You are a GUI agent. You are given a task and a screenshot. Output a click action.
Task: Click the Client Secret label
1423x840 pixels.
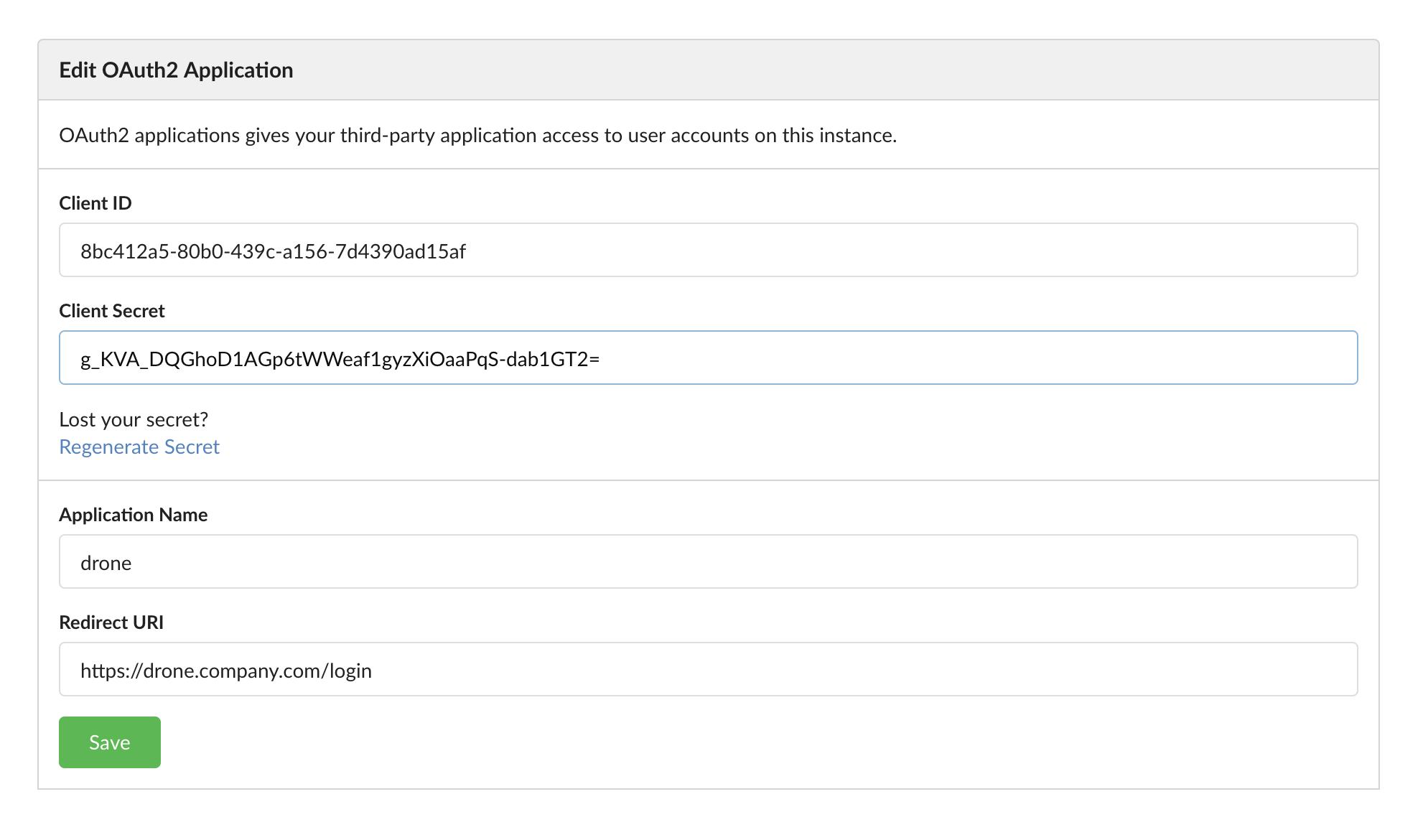pos(112,310)
